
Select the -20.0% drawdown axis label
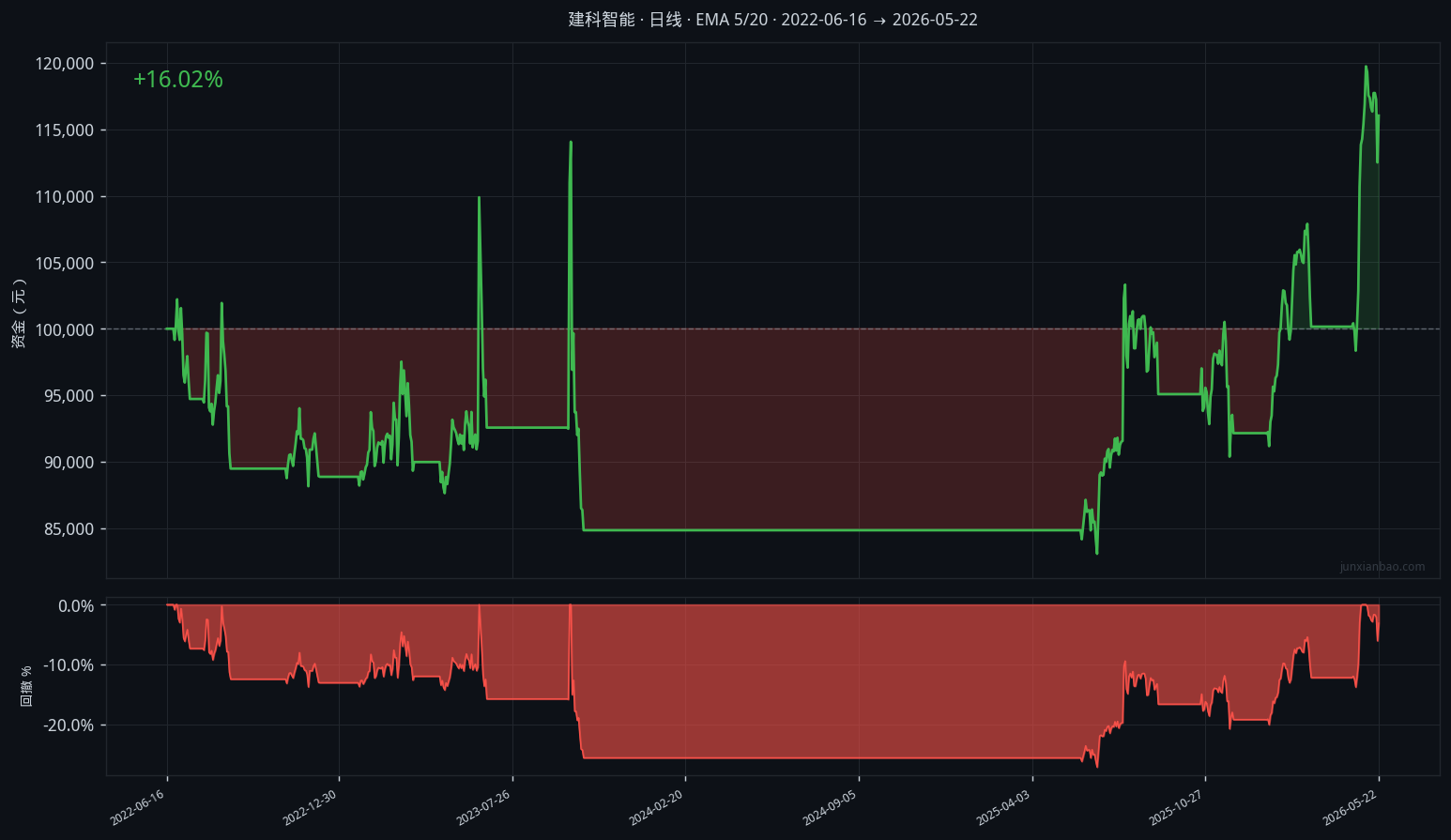point(69,725)
